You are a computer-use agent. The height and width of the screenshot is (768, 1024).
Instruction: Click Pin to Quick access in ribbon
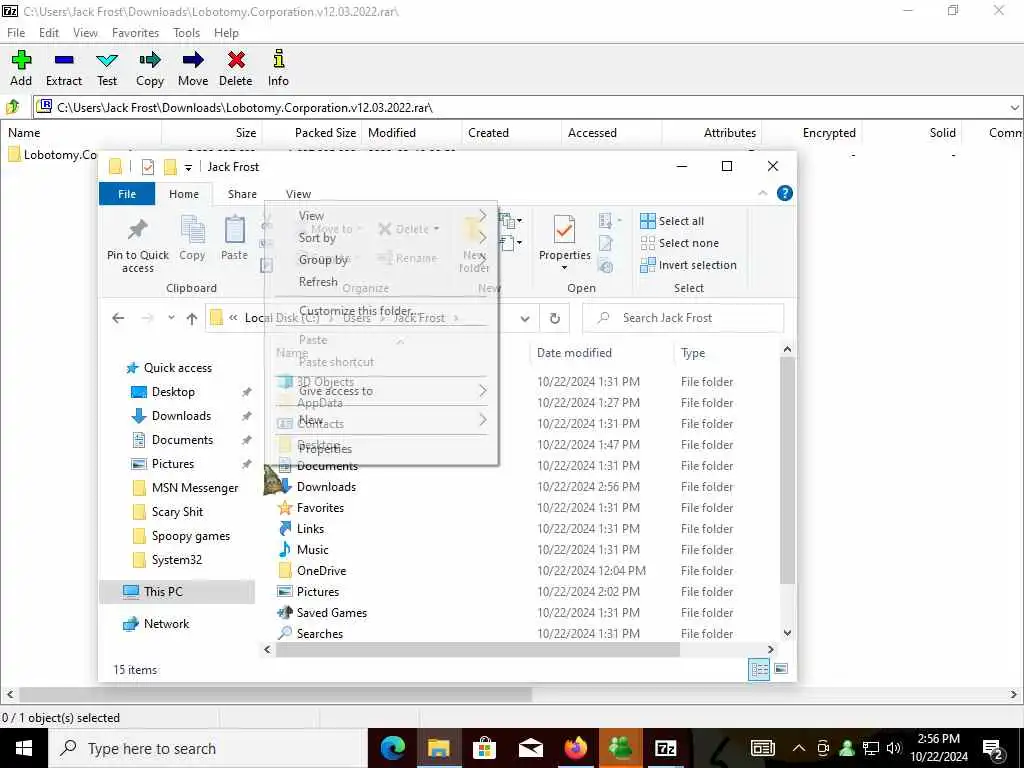[138, 245]
